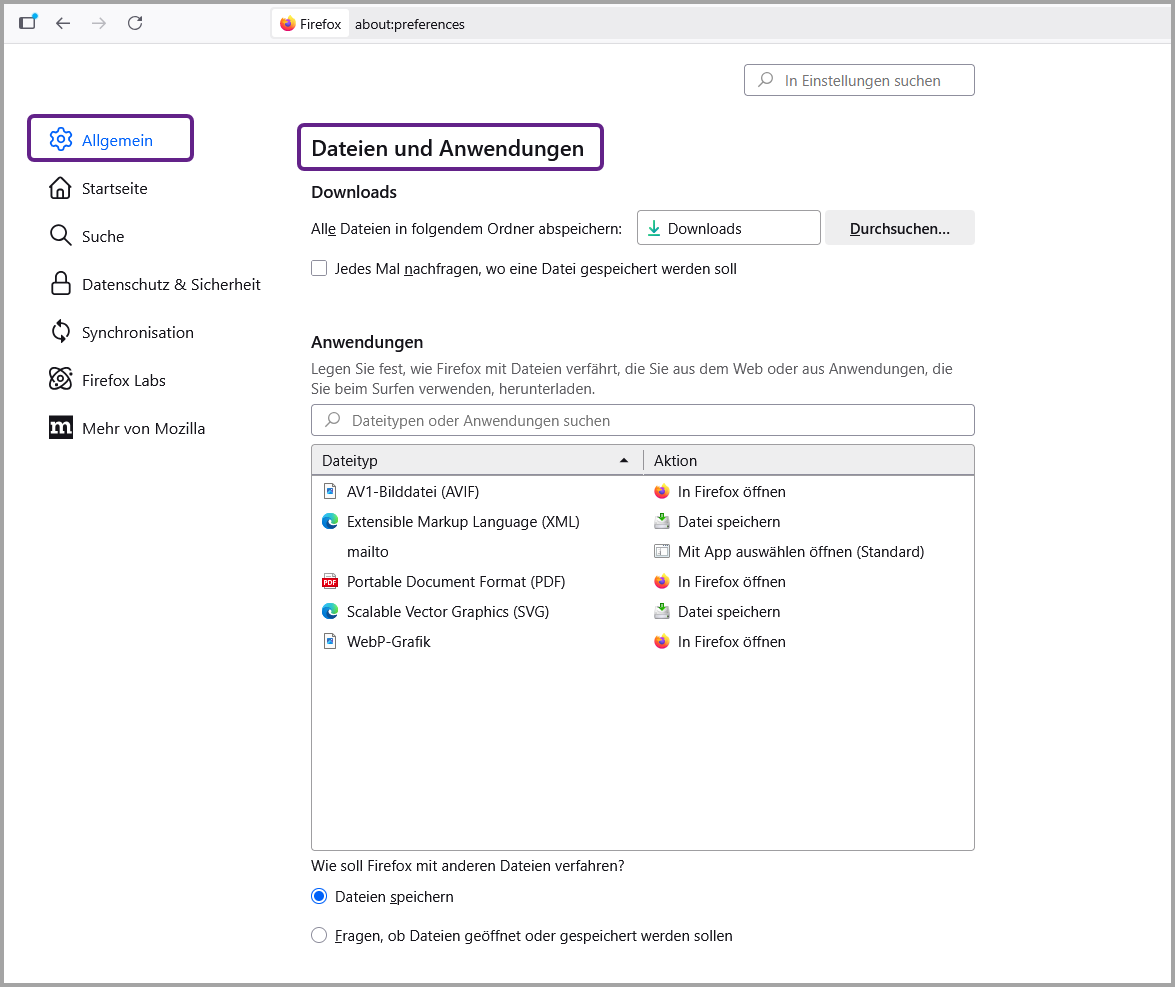Image resolution: width=1175 pixels, height=987 pixels.
Task: Click the Suche magnifier icon in sidebar
Action: (x=61, y=236)
